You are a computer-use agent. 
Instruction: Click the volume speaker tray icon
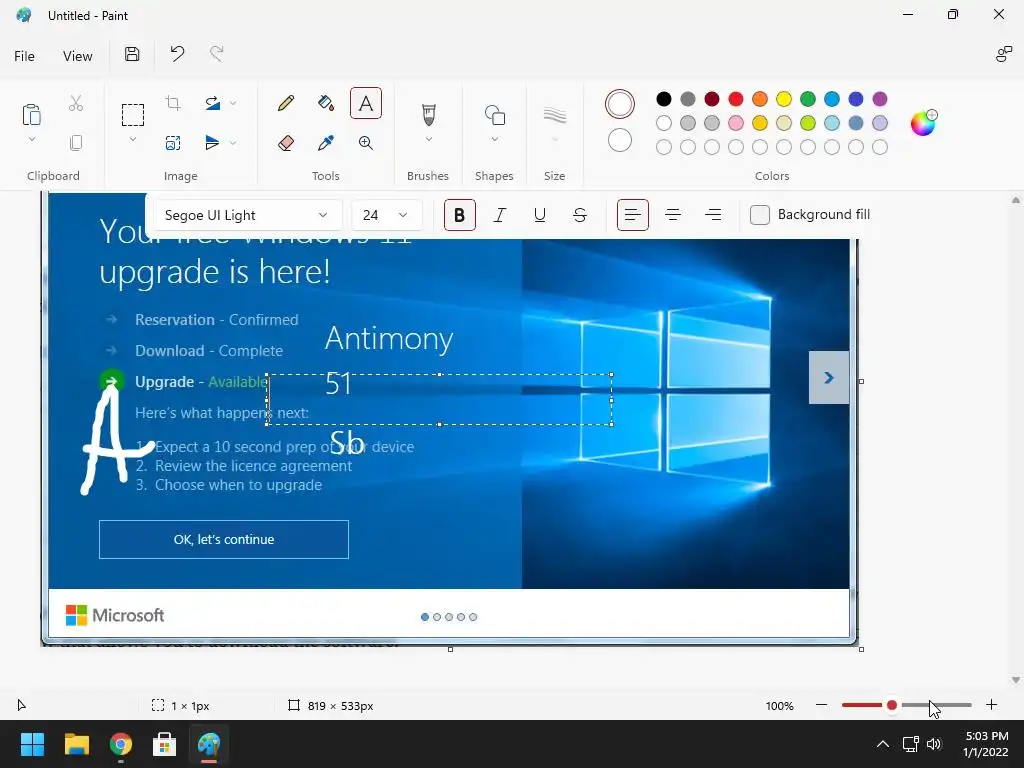(934, 744)
